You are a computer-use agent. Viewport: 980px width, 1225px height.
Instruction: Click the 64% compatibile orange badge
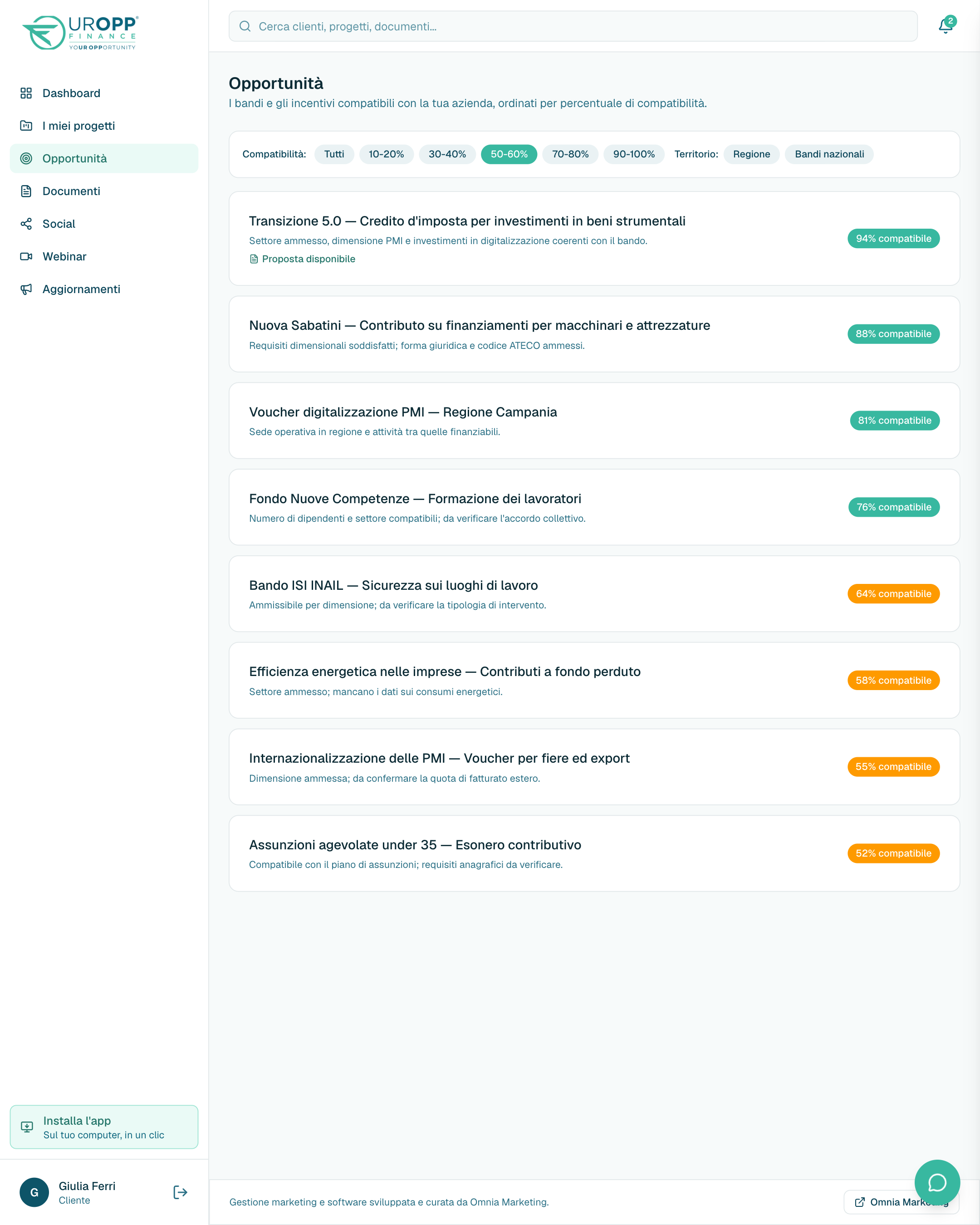pyautogui.click(x=893, y=594)
